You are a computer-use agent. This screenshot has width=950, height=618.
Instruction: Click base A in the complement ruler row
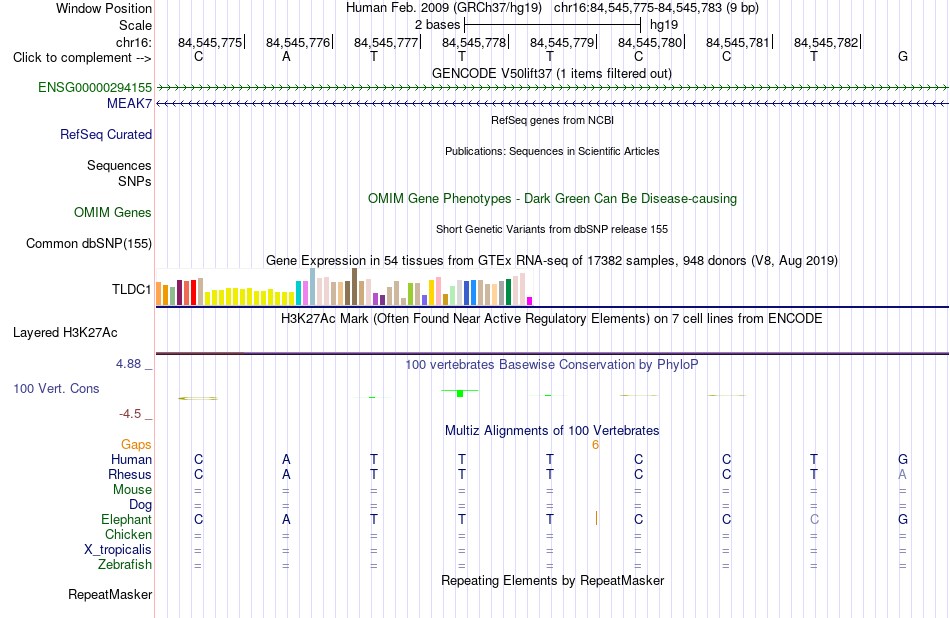click(286, 57)
